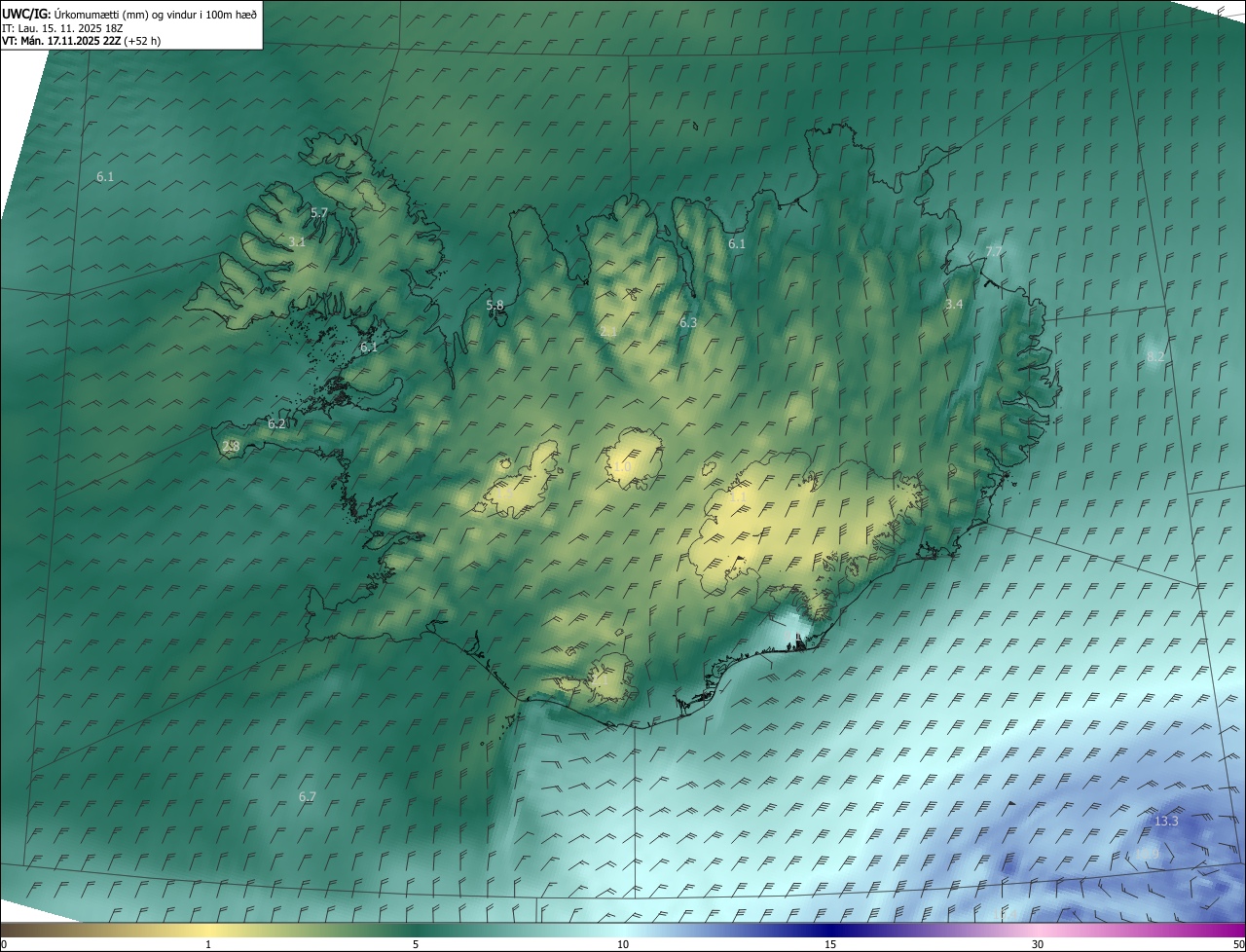The image size is (1246, 952).
Task: Click the 7.7 precipitation value
Action: [x=994, y=251]
